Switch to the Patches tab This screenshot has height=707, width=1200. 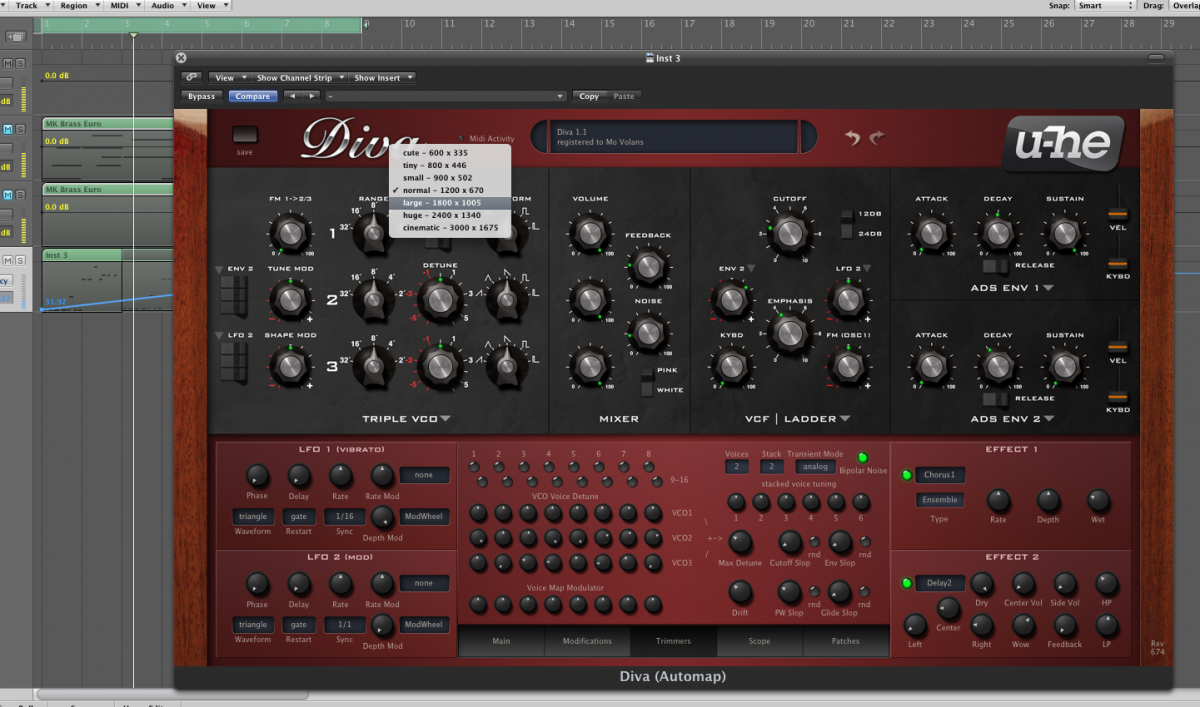[x=845, y=641]
